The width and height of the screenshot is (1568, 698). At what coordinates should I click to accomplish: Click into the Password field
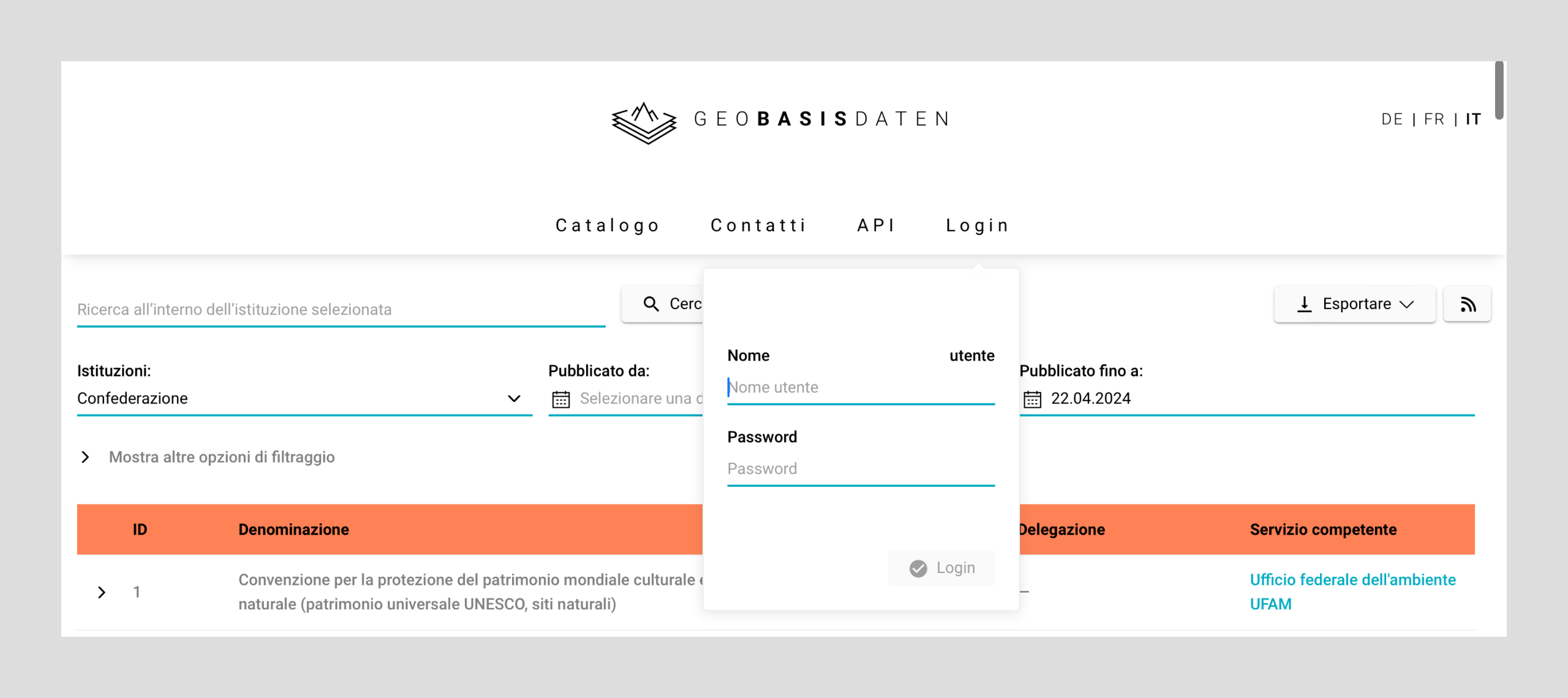click(861, 469)
